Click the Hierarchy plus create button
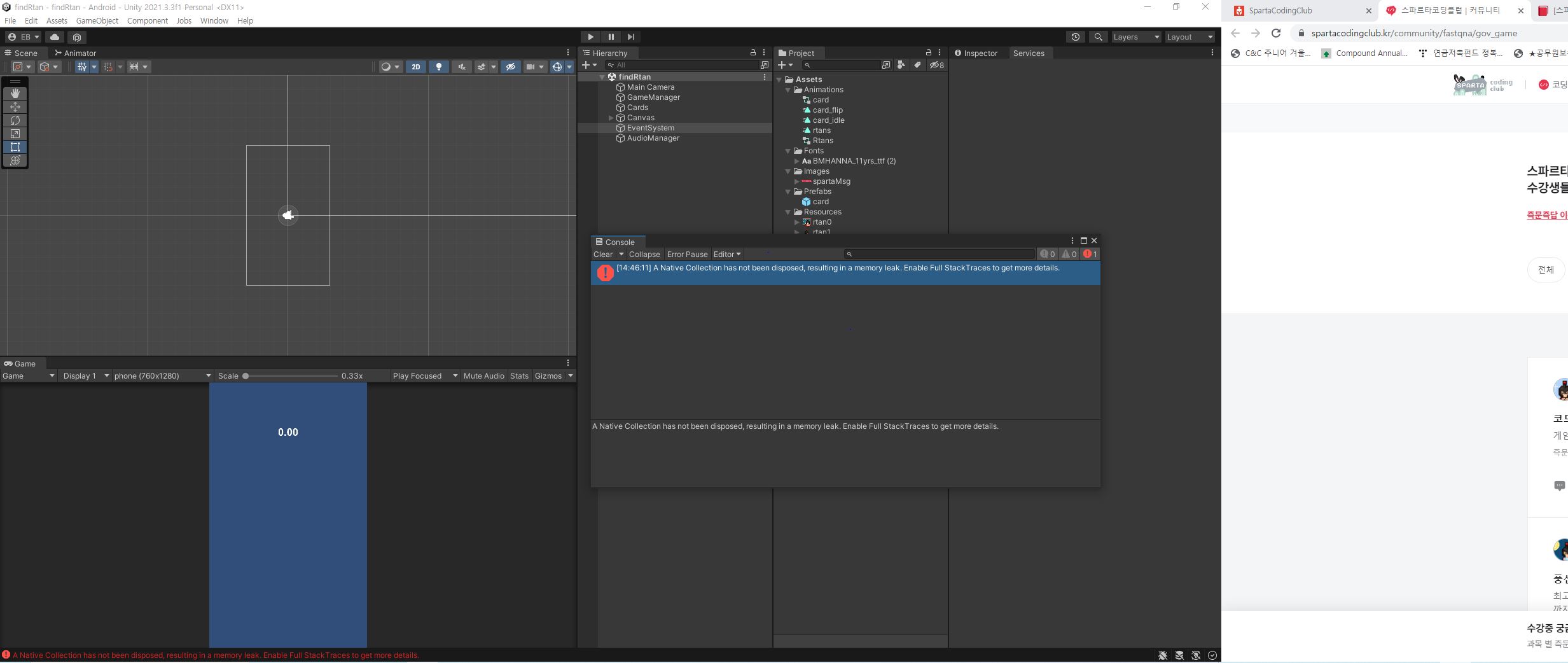Image resolution: width=1568 pixels, height=663 pixels. 589,65
